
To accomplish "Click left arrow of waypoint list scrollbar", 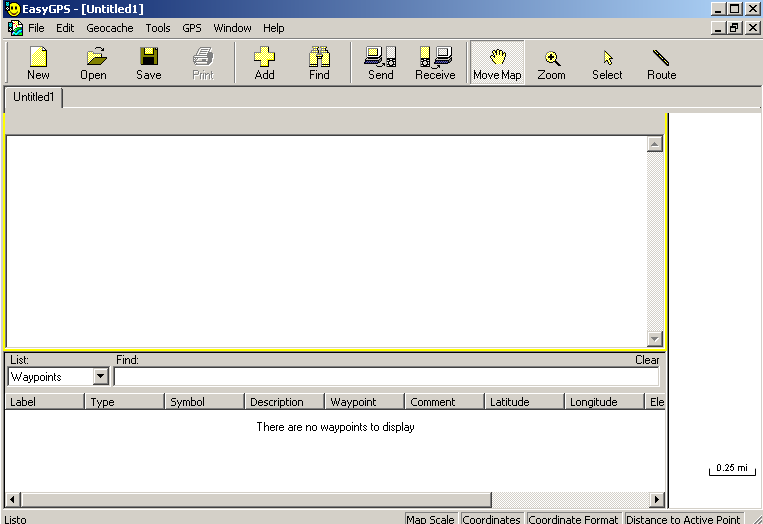I will (x=13, y=499).
